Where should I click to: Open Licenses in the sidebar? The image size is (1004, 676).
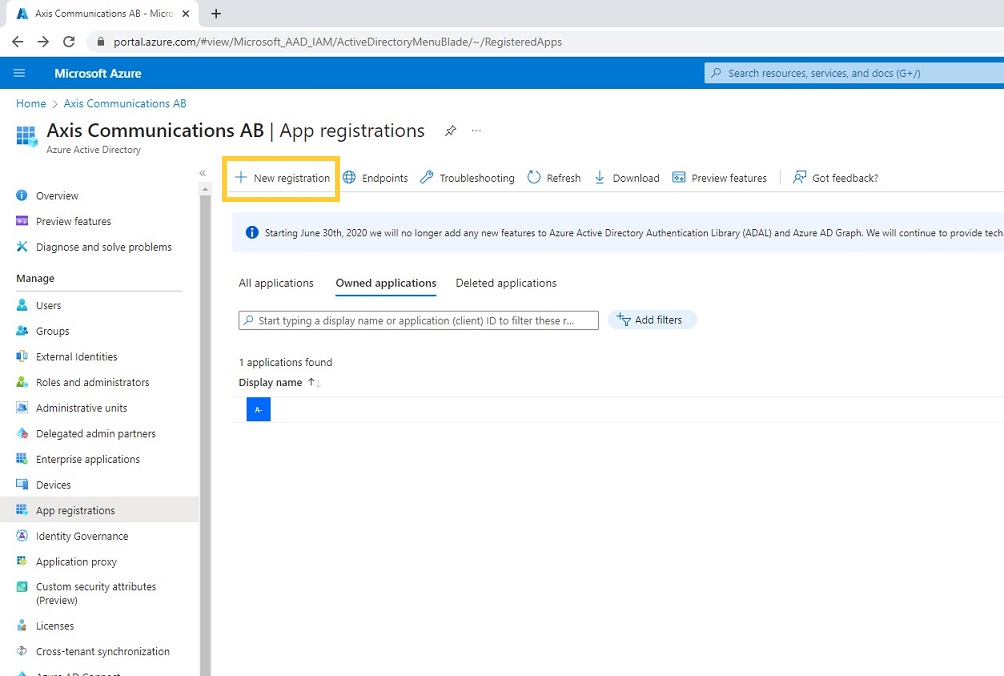[55, 625]
